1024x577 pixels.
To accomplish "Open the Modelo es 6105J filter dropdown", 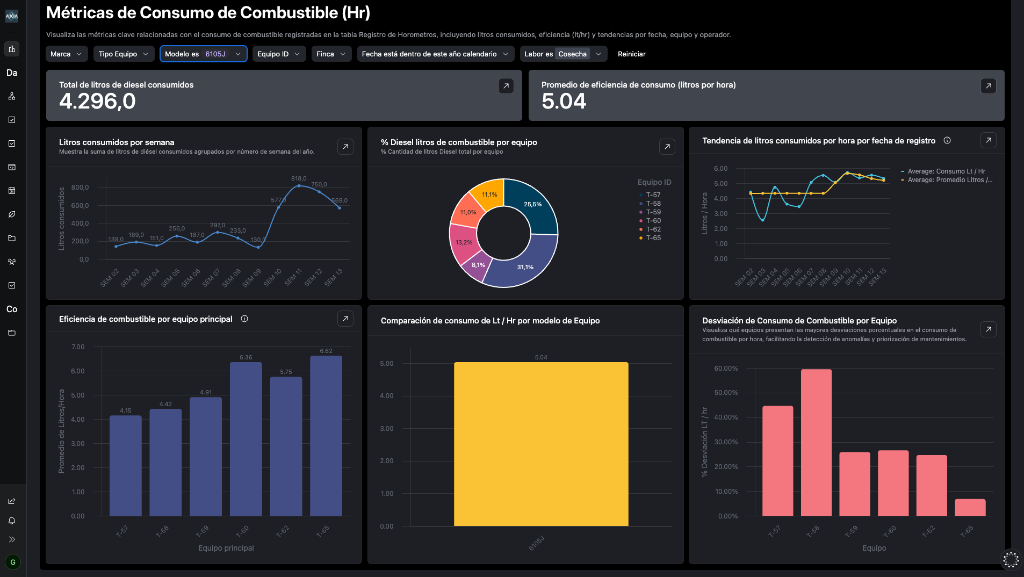I will click(203, 54).
